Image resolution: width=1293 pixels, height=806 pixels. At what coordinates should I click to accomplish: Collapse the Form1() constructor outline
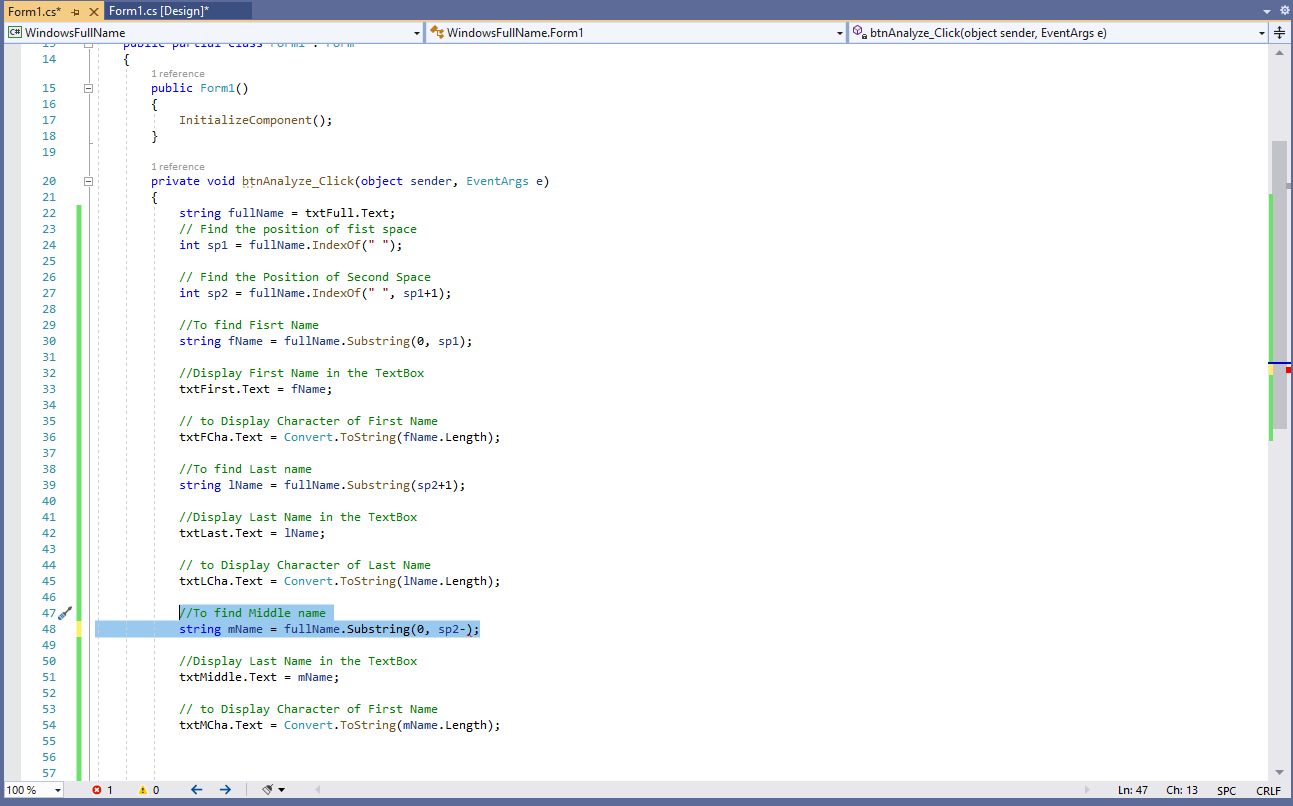click(89, 88)
